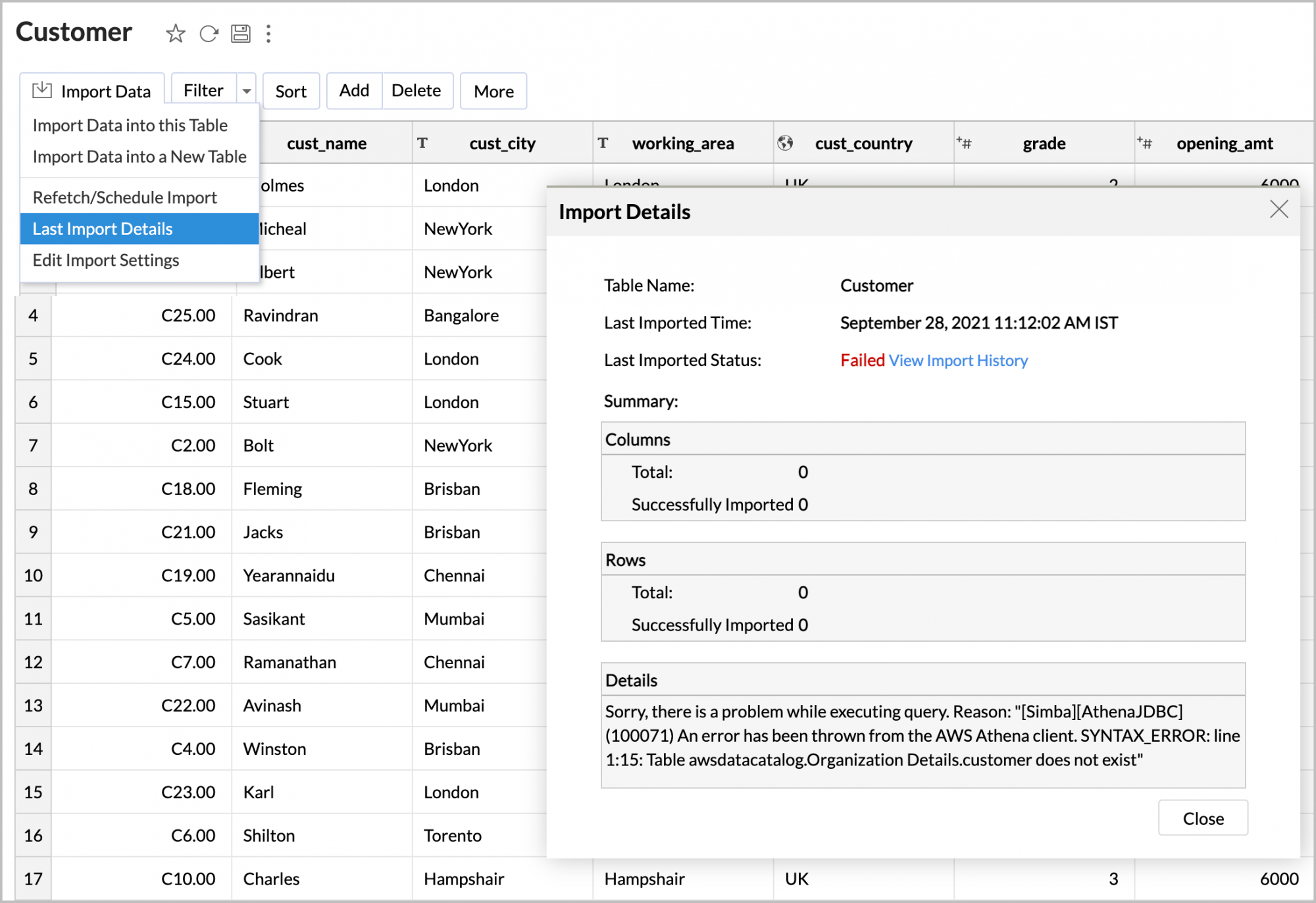Expand the Filter dropdown arrow

247,91
